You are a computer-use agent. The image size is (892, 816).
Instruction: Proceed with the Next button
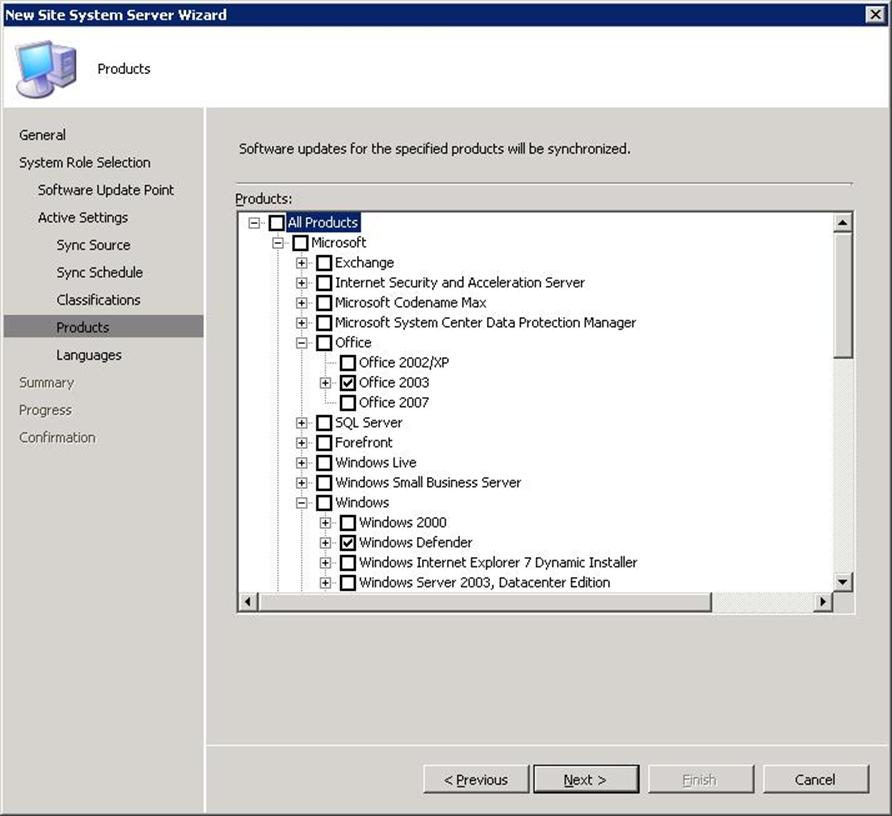[586, 779]
